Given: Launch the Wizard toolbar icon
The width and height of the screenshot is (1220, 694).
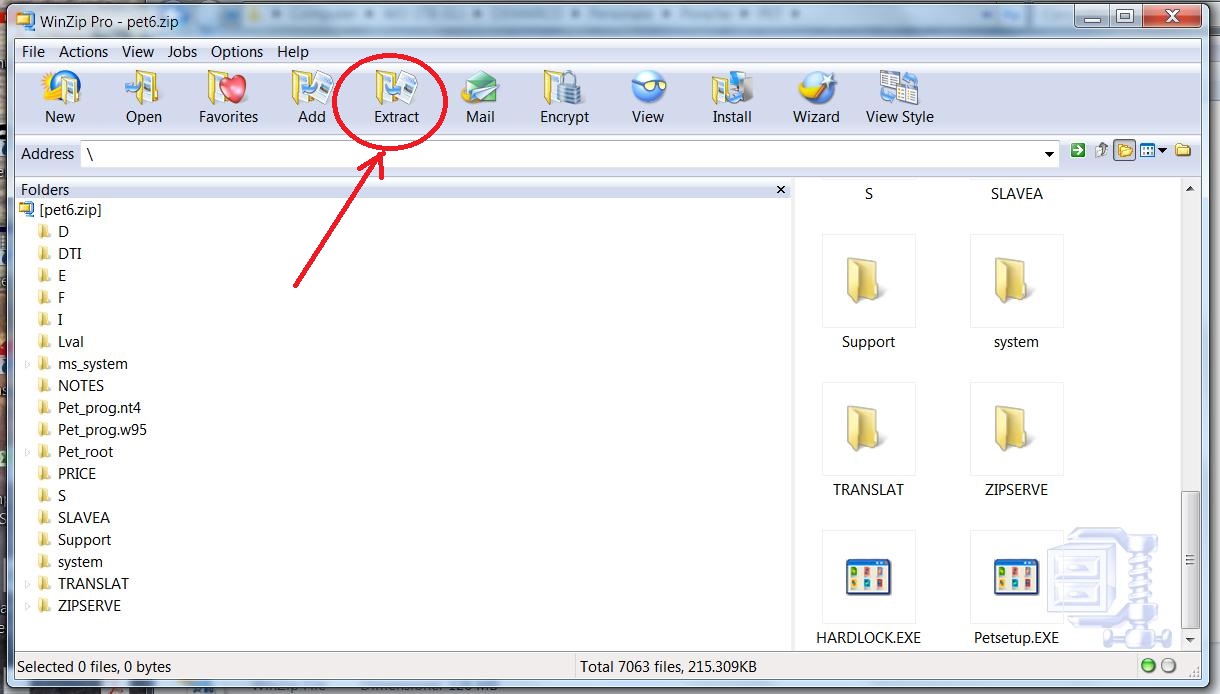Looking at the screenshot, I should 816,89.
